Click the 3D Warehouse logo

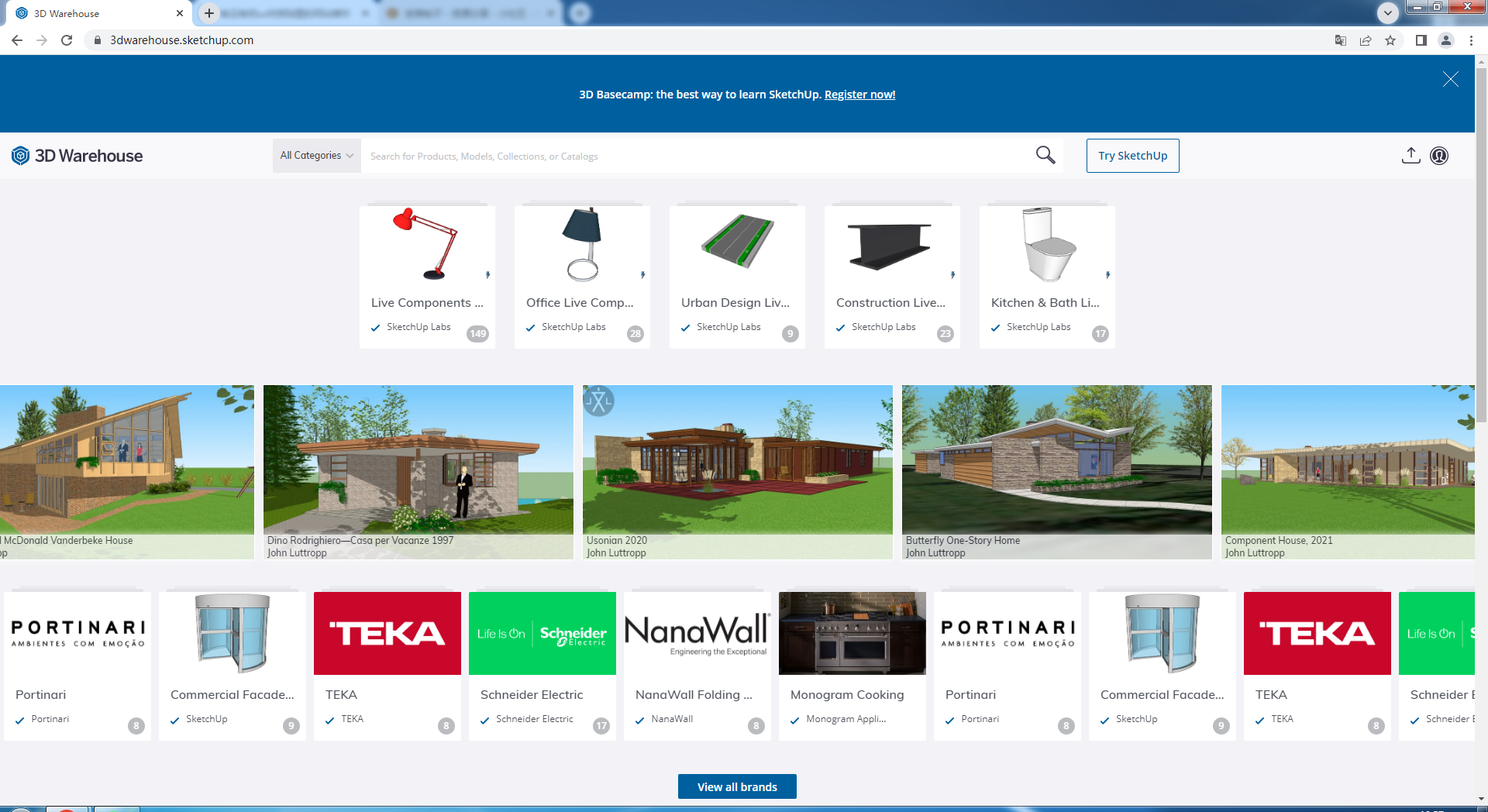tap(77, 156)
